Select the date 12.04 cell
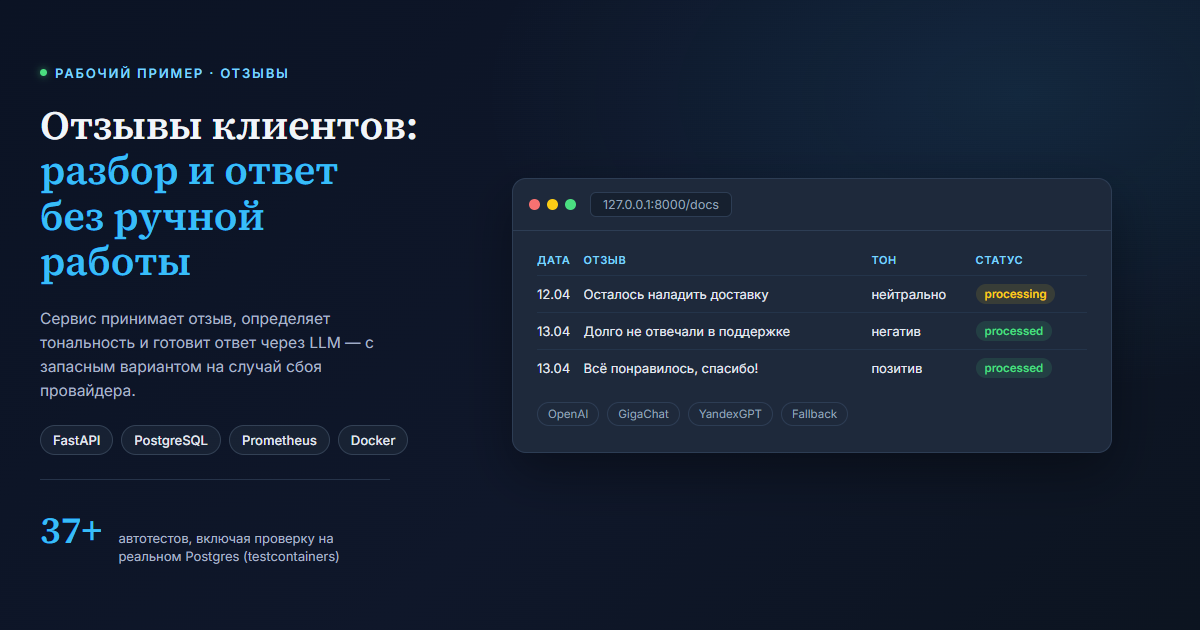 point(553,294)
